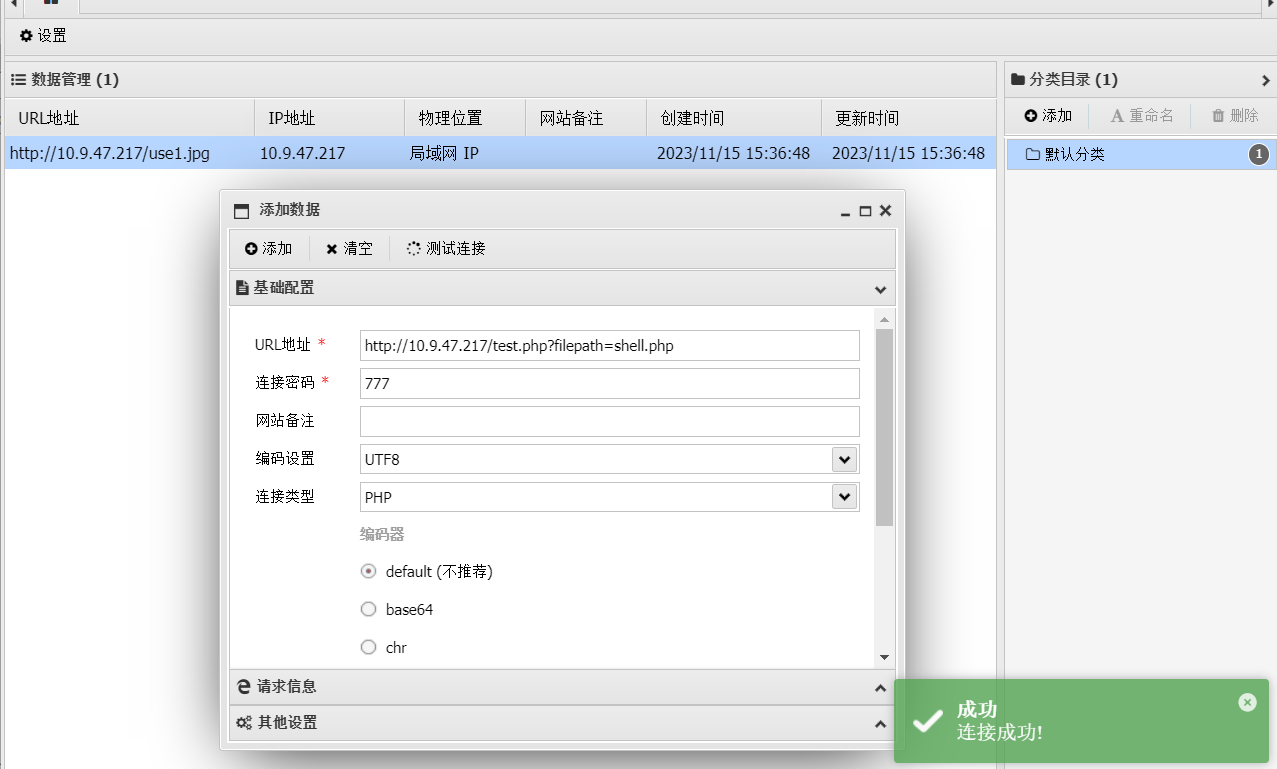Viewport: 1277px width, 769px height.
Task: Open the 编码设置 UTF8 dropdown
Action: [x=845, y=459]
